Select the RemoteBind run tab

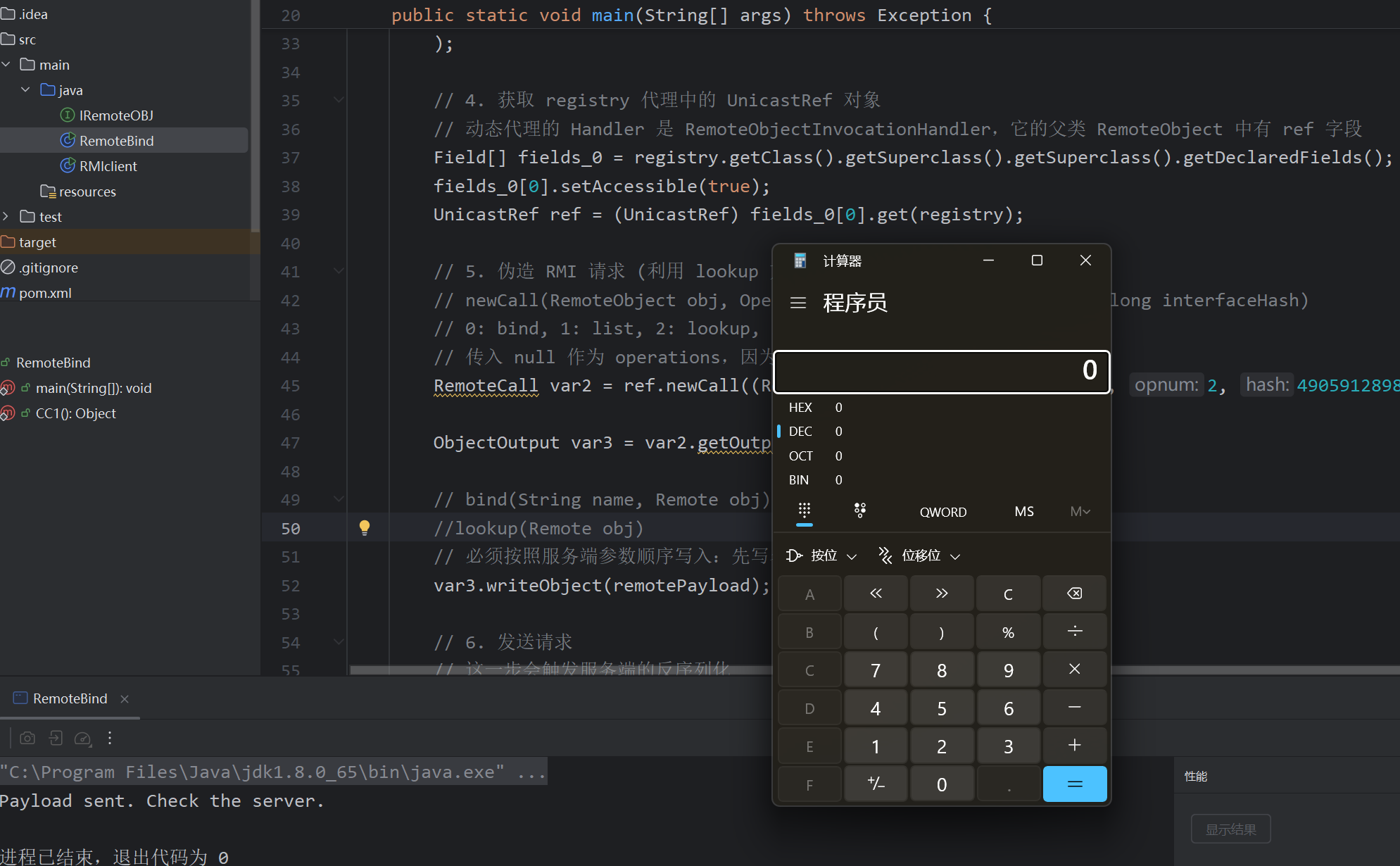point(70,698)
